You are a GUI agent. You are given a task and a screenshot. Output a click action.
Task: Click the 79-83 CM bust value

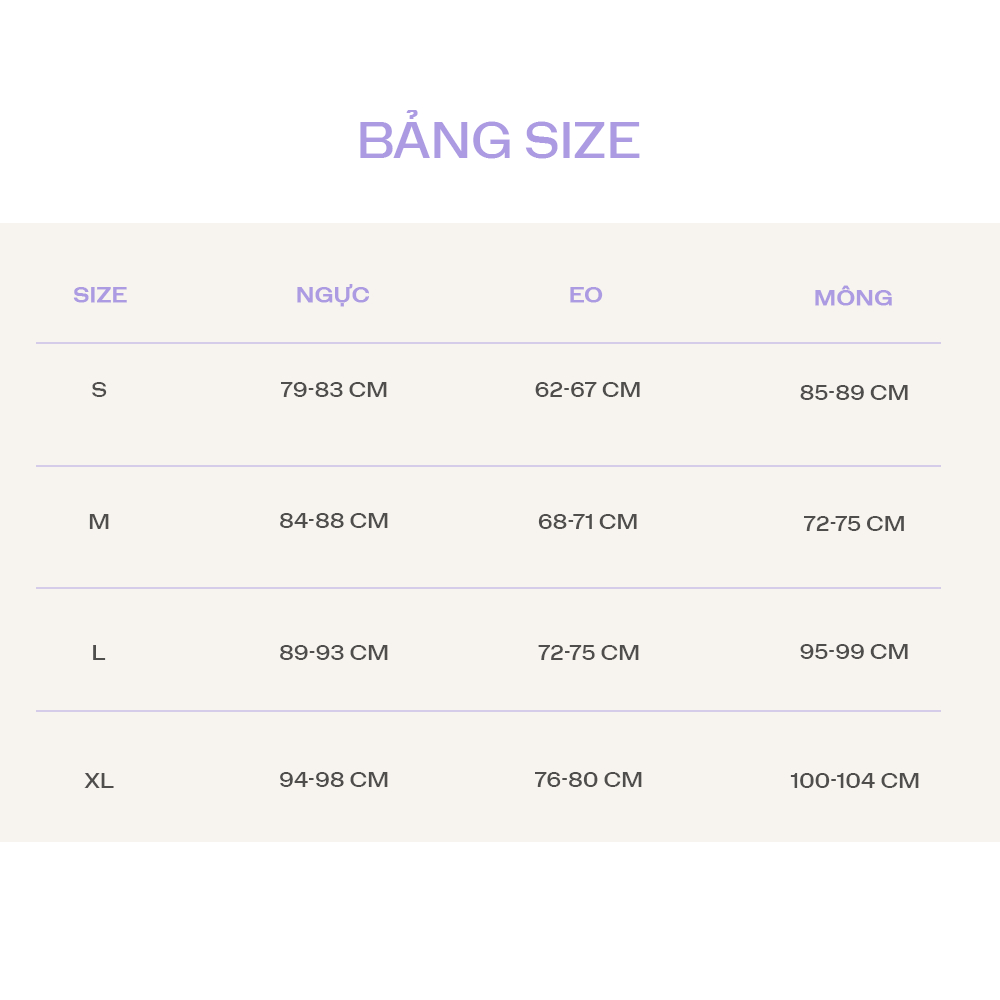click(333, 390)
